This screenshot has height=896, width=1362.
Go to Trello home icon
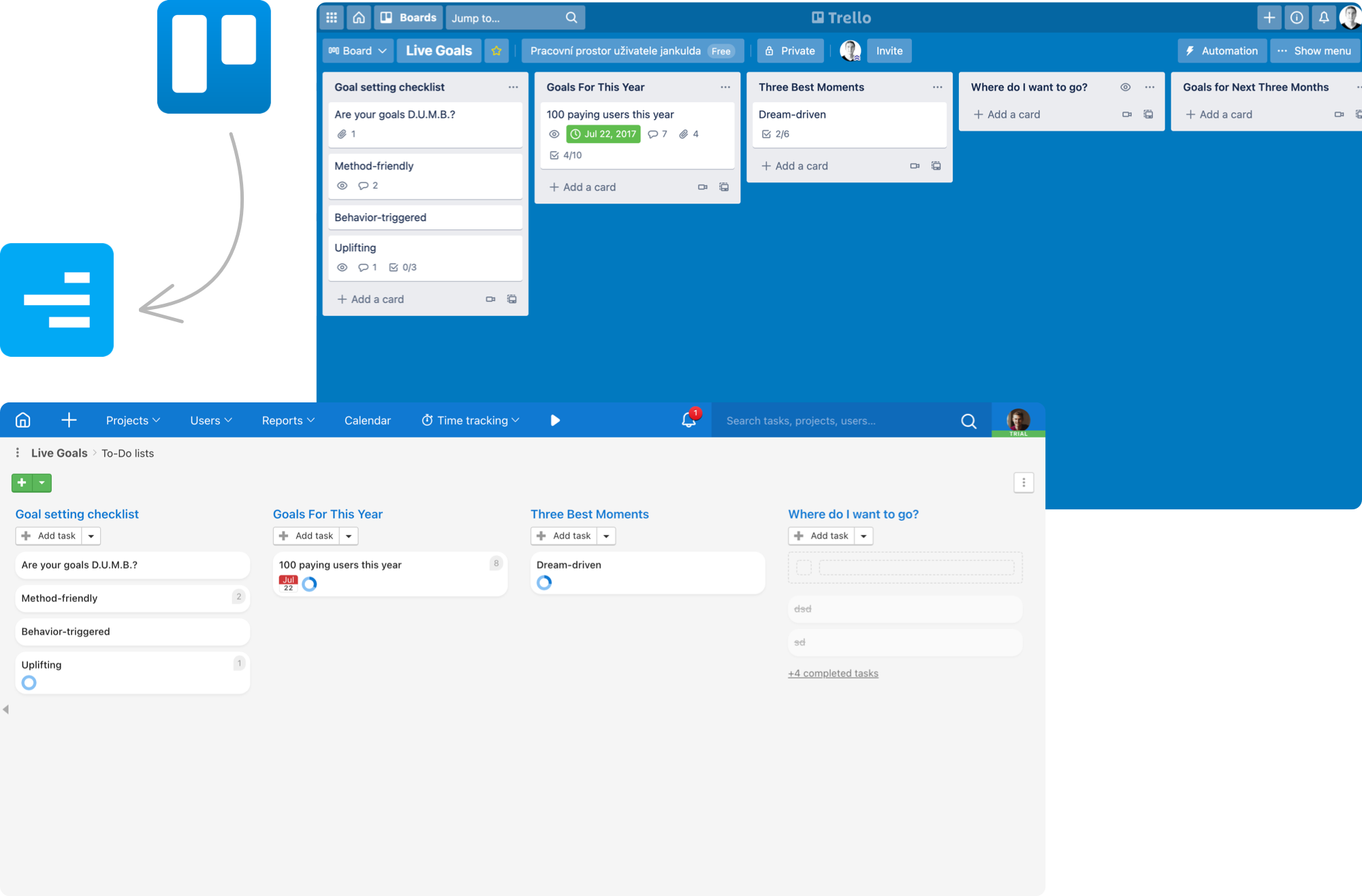click(x=359, y=18)
